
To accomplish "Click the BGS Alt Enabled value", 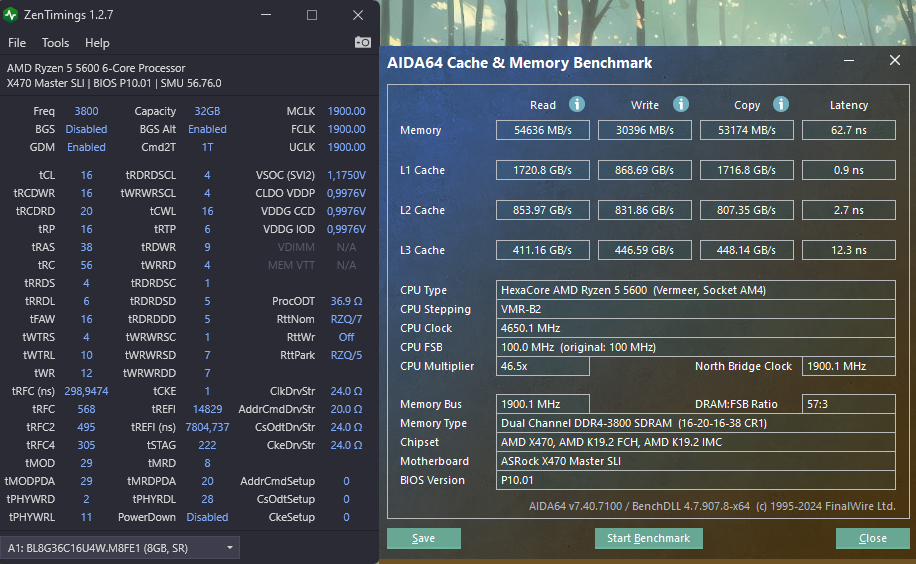I will [x=207, y=129].
